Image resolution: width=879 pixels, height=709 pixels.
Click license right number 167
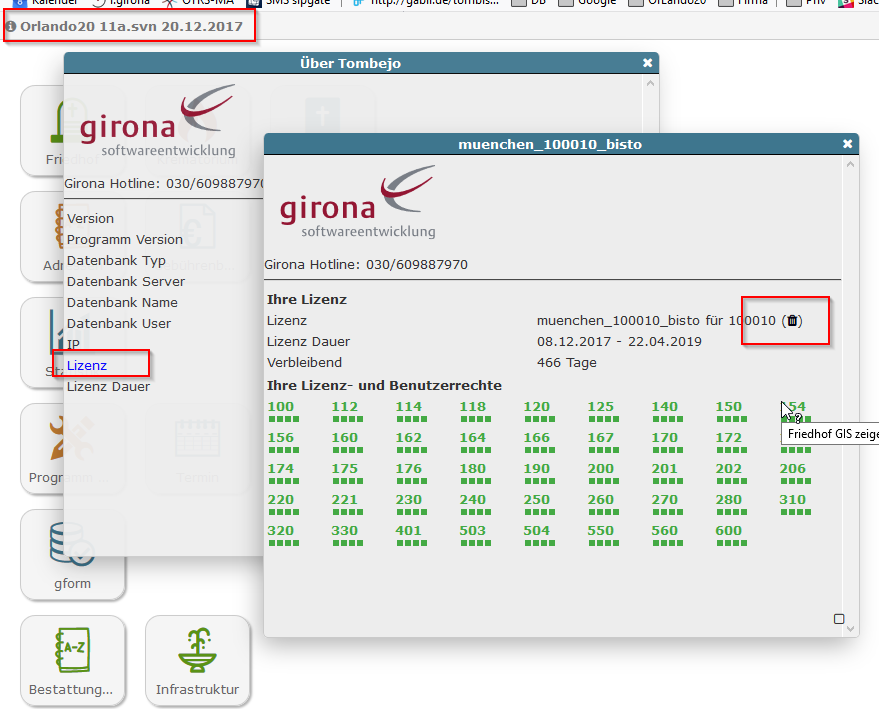click(x=600, y=438)
